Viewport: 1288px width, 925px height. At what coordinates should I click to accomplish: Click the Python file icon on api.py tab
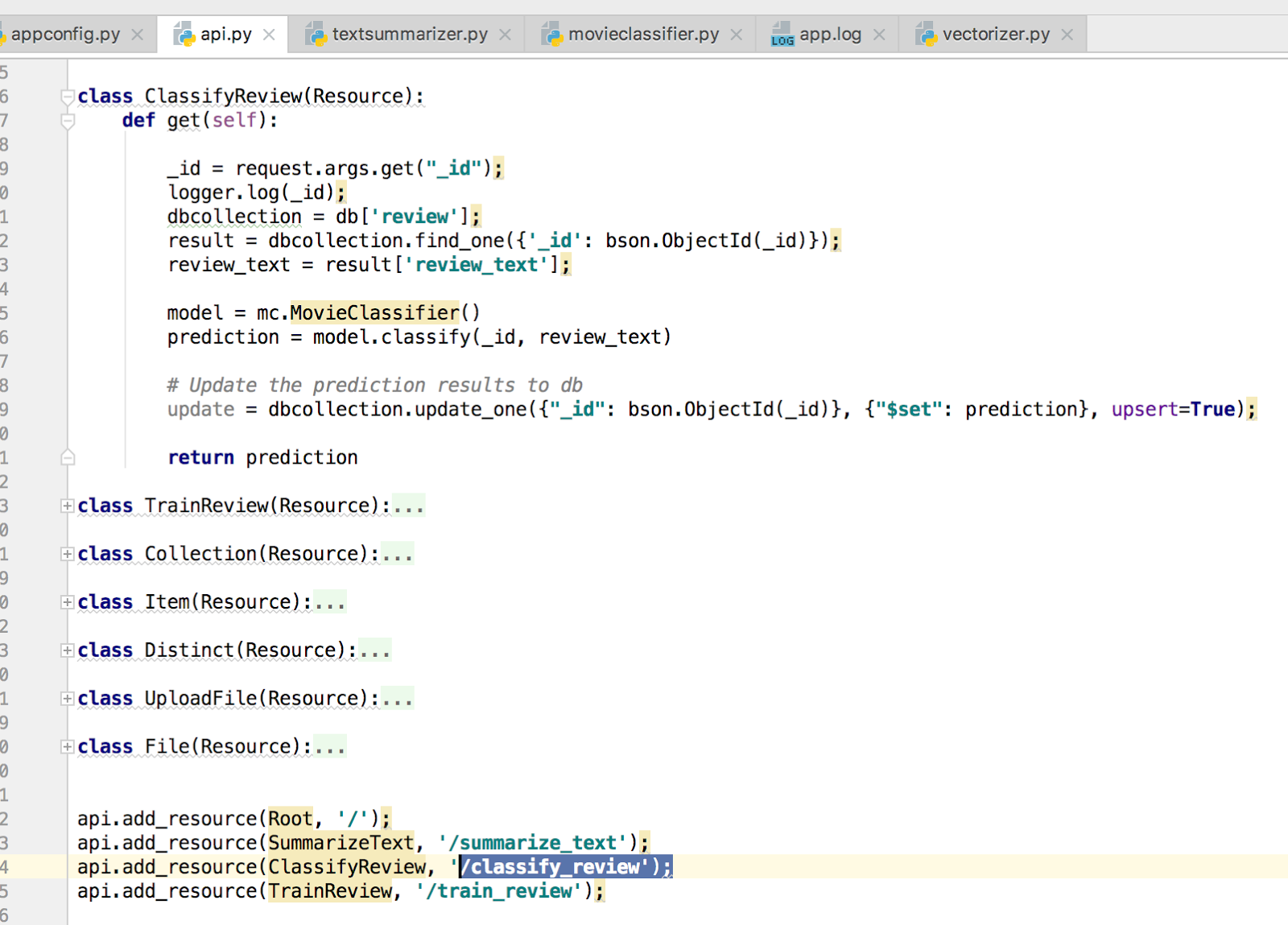click(x=184, y=35)
